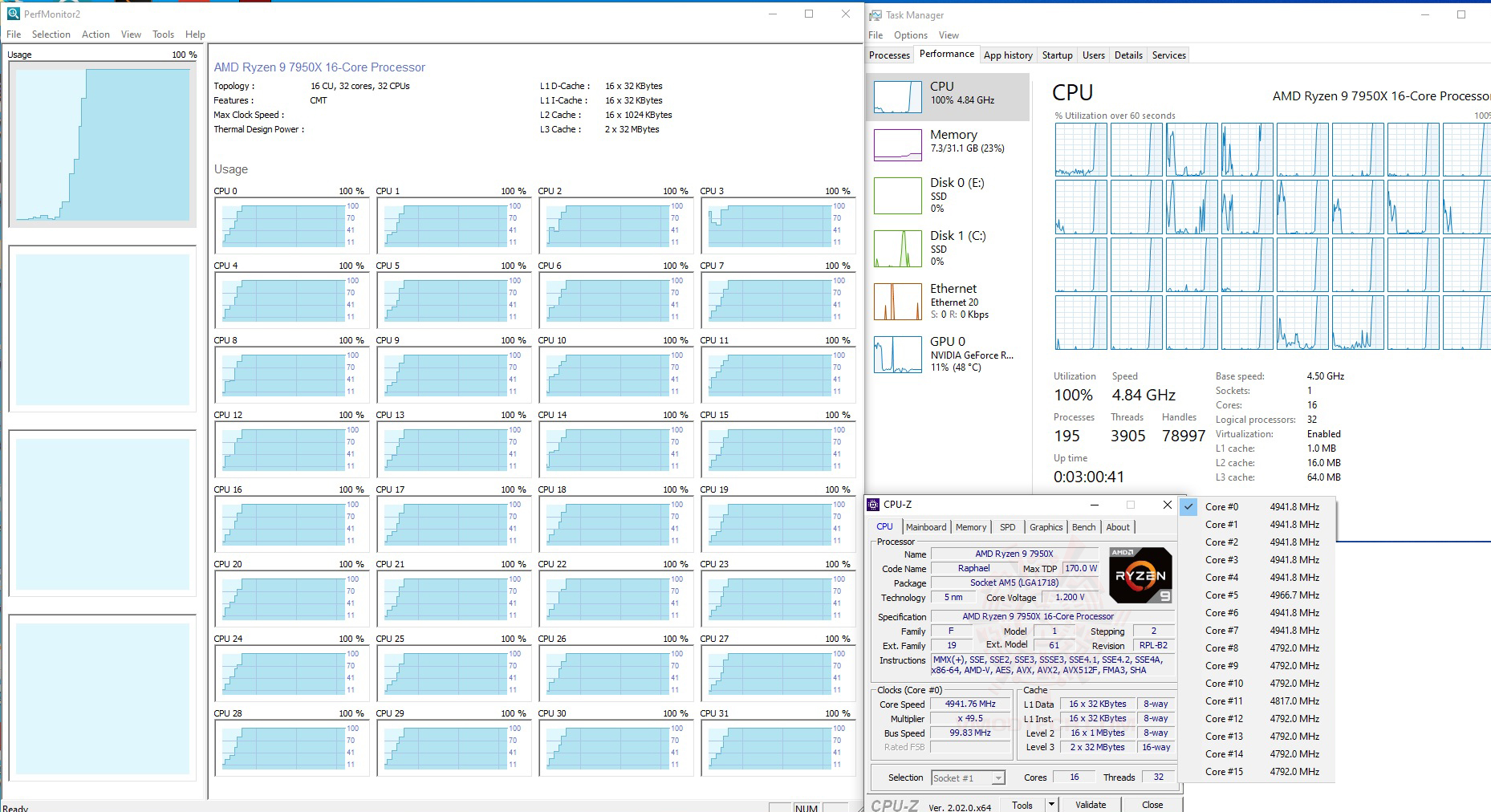Open the Selection menu in PerfMonitor2
This screenshot has width=1491, height=812.
point(51,35)
